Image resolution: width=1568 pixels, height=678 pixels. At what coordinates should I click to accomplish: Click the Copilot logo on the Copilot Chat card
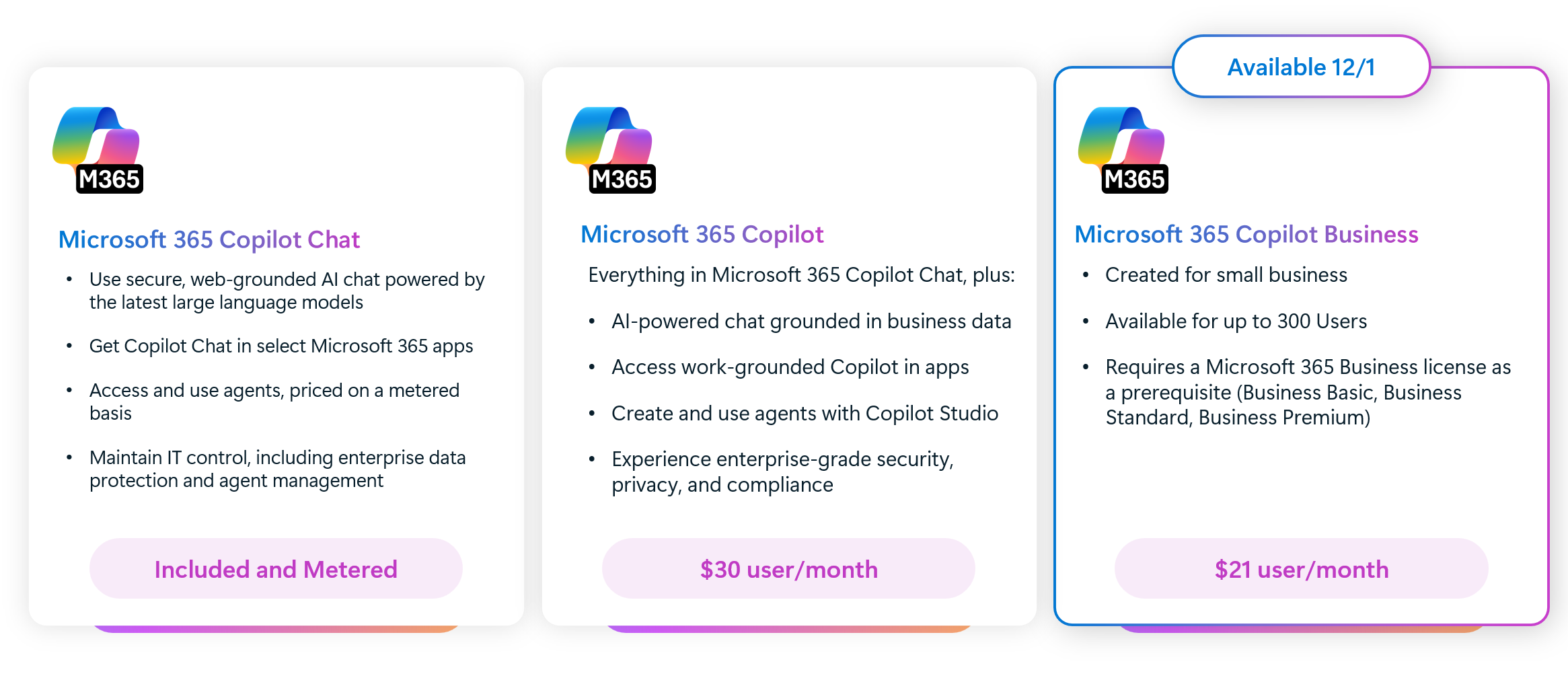(x=98, y=149)
